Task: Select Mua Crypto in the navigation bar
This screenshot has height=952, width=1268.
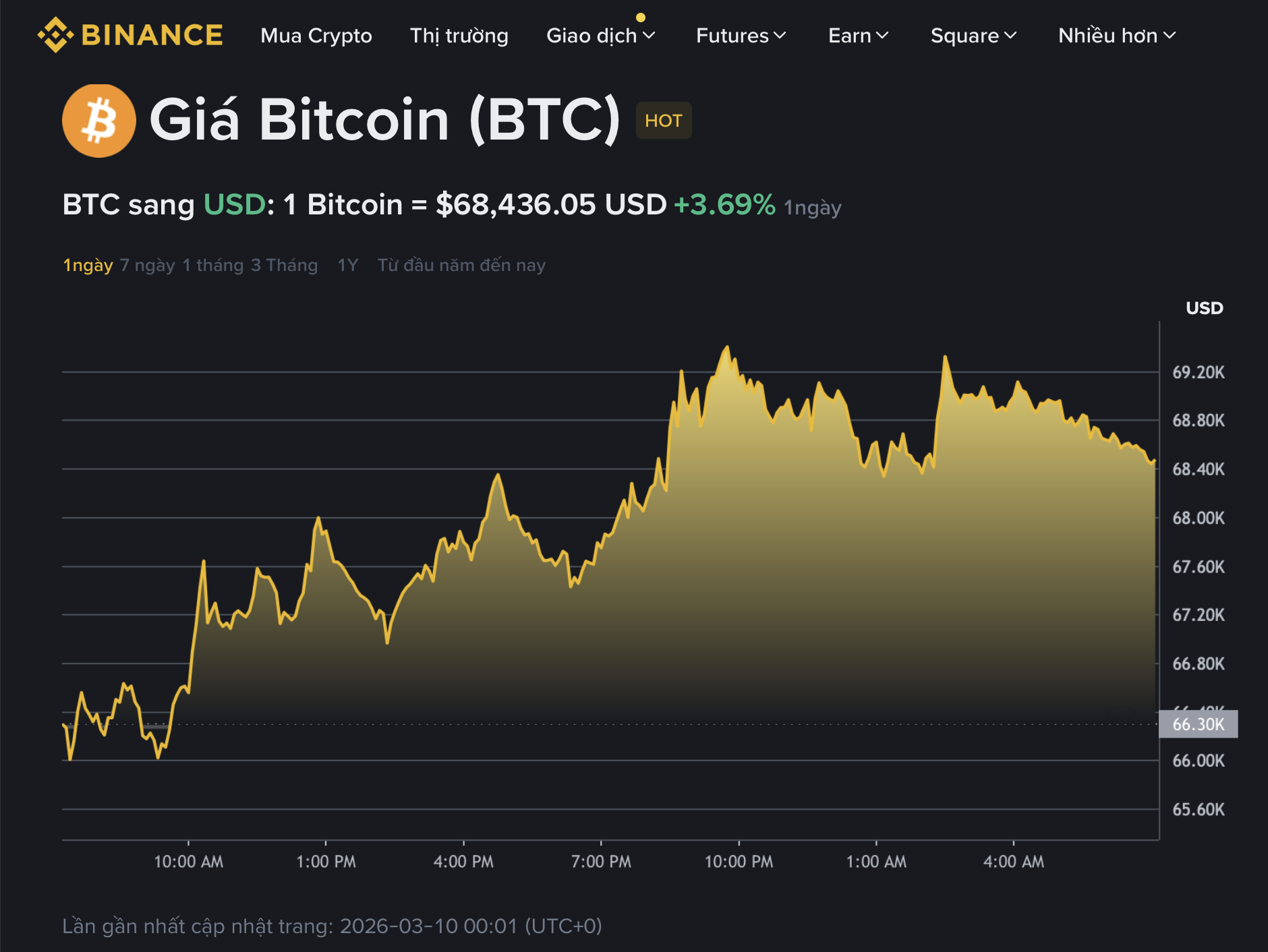Action: coord(317,36)
